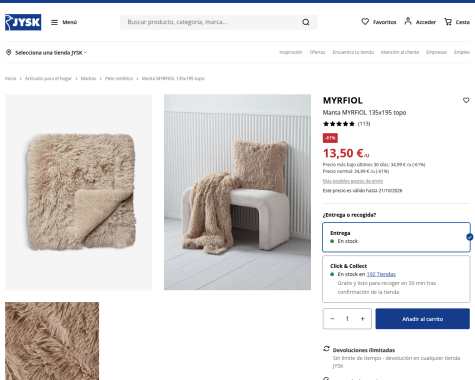Open the Inspiración menu item
This screenshot has height=380, width=475.
click(291, 52)
